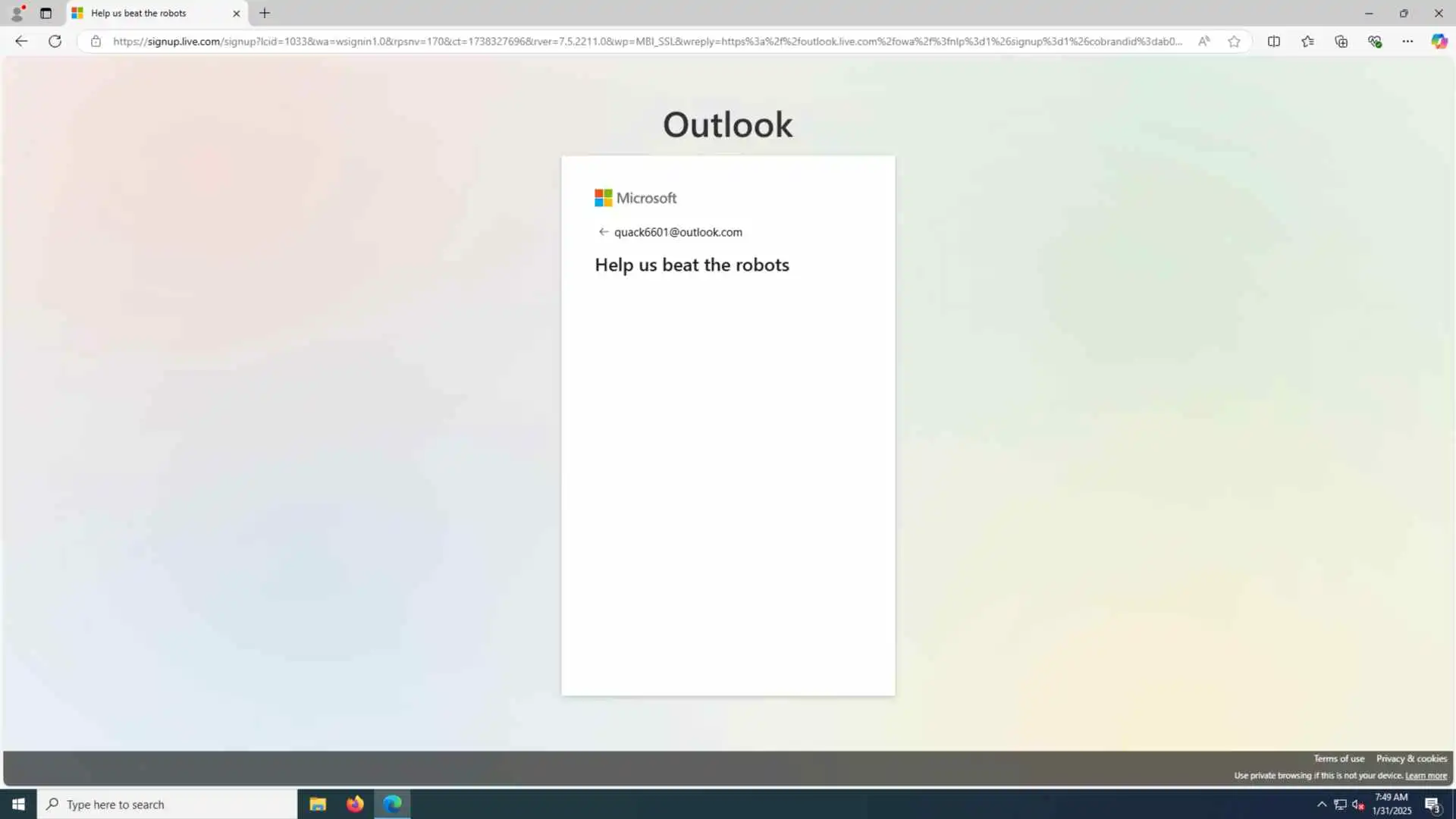Open the Collections icon
Image resolution: width=1456 pixels, height=819 pixels.
tap(1341, 42)
